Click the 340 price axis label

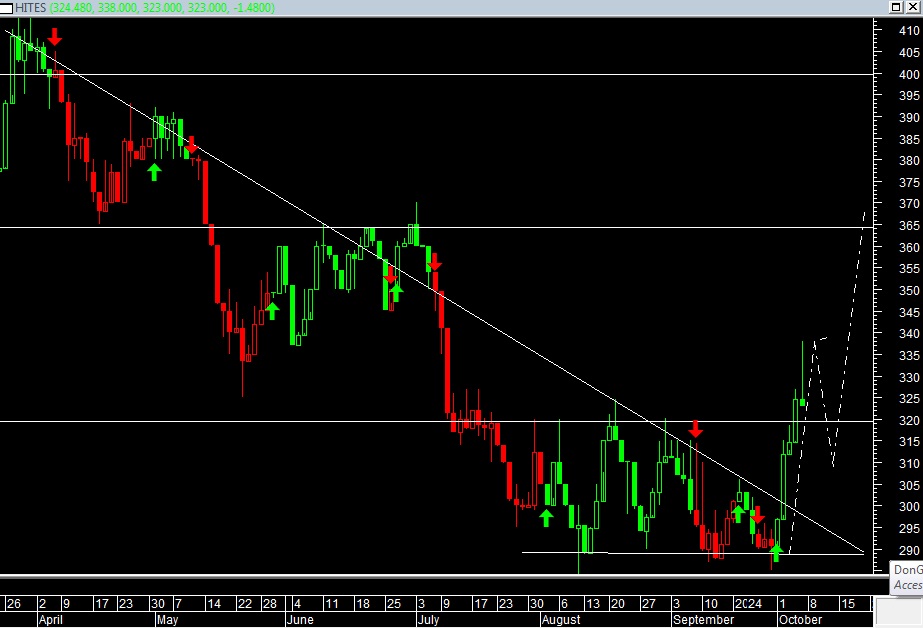tap(909, 334)
